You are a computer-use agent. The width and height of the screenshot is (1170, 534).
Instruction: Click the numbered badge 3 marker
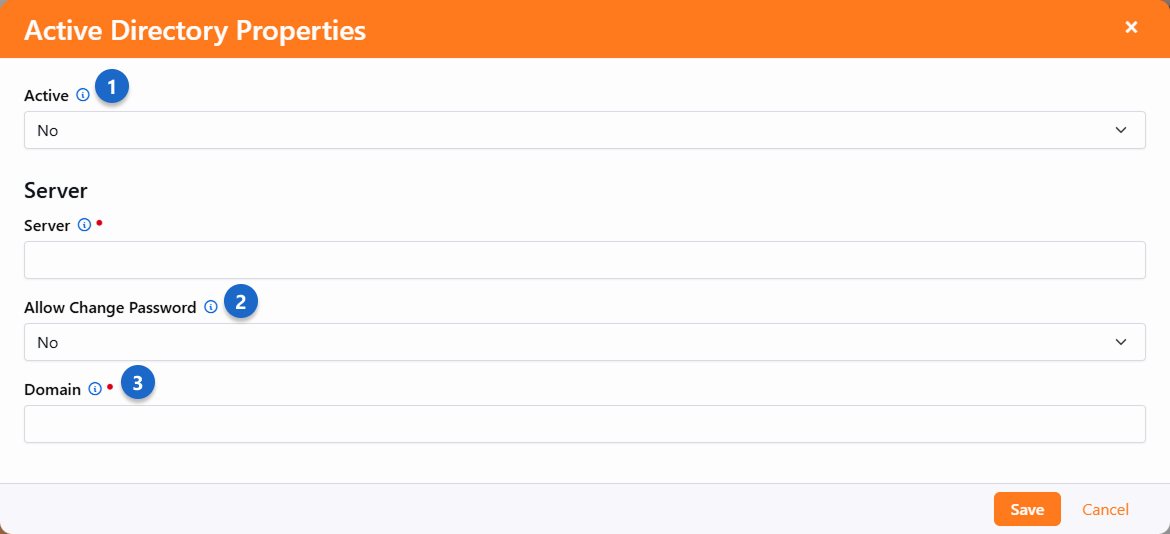(x=138, y=382)
